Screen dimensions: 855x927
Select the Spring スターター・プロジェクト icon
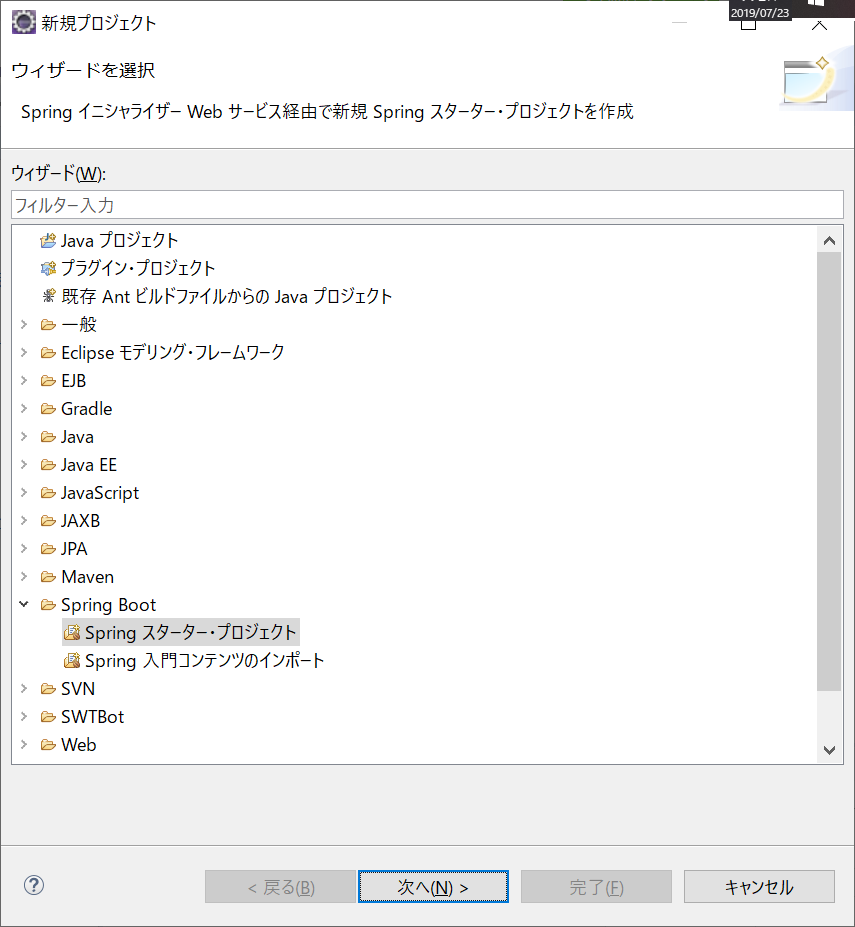coord(71,632)
